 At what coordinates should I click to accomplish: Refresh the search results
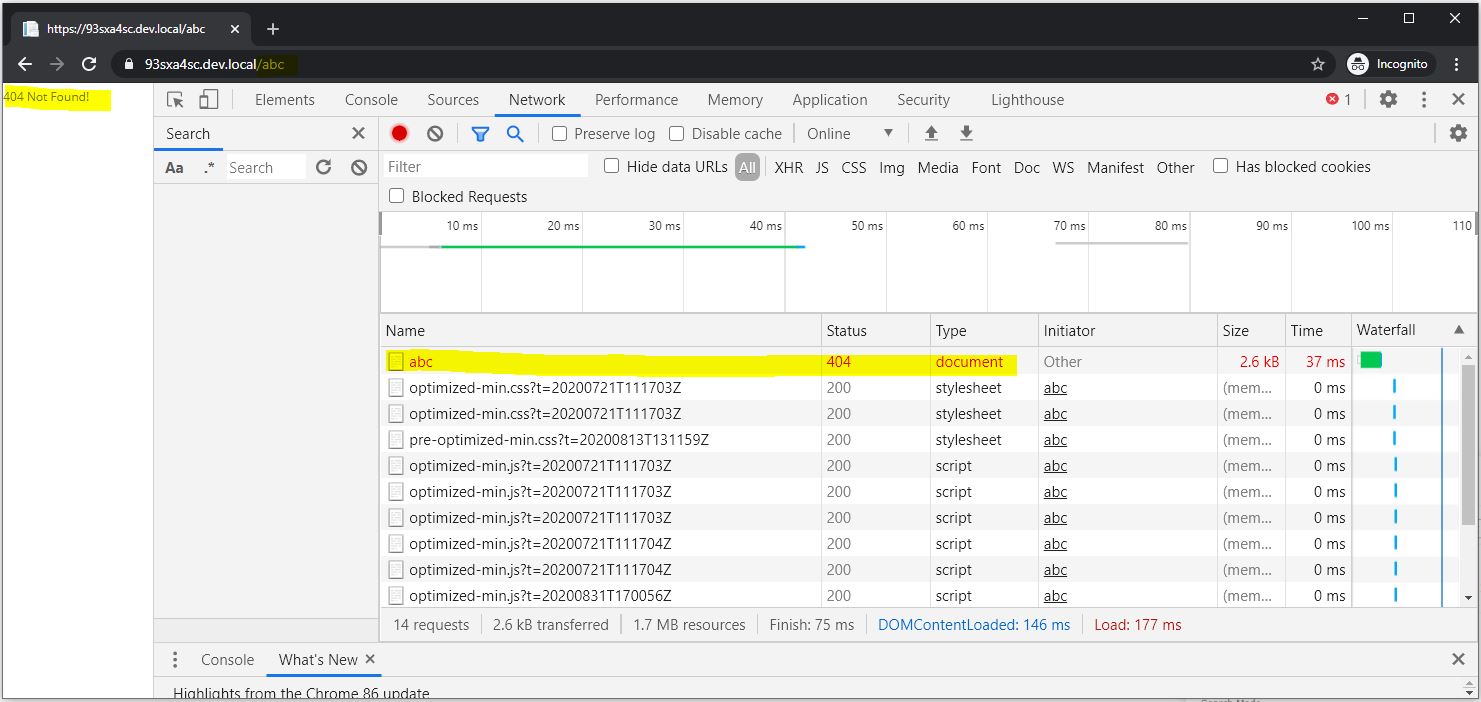point(323,167)
